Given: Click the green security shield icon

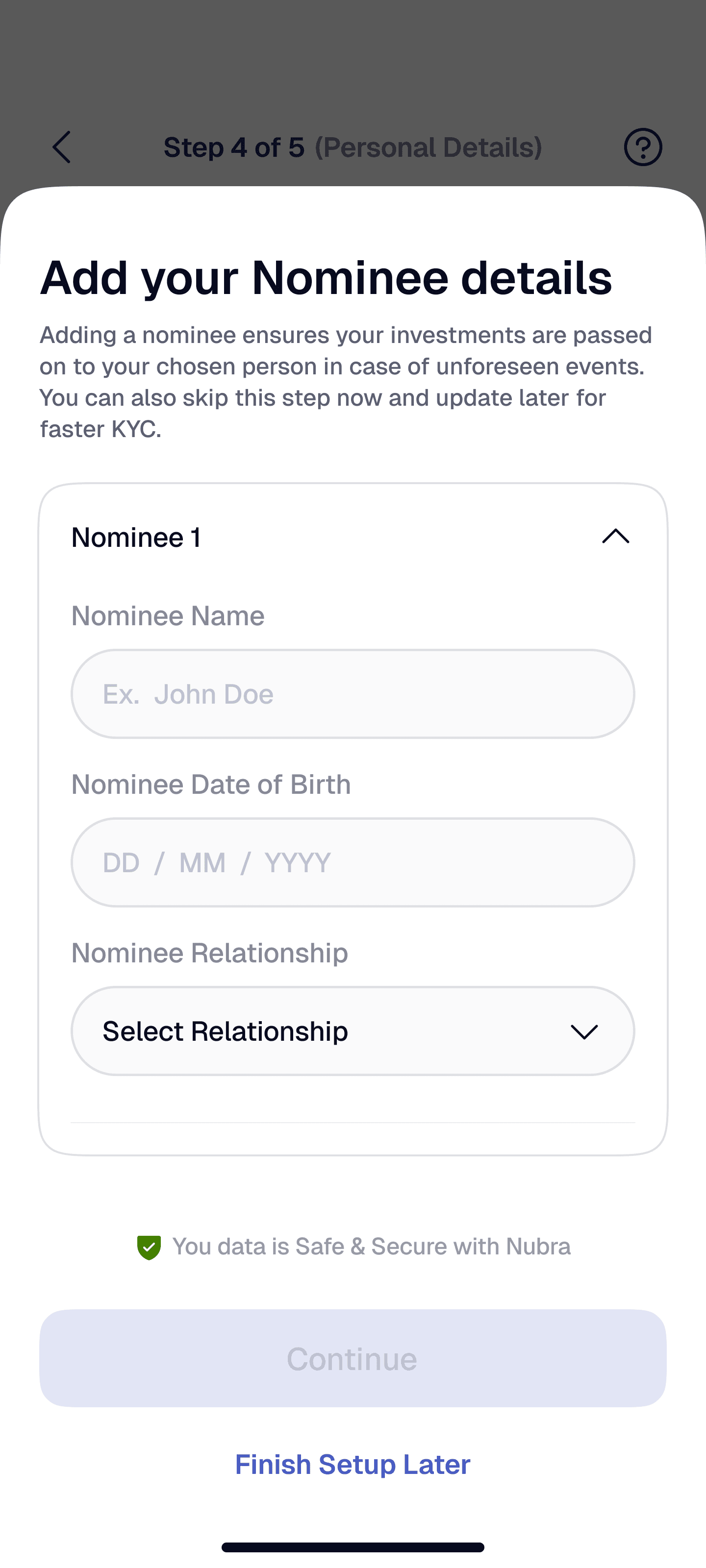Looking at the screenshot, I should tap(149, 1247).
